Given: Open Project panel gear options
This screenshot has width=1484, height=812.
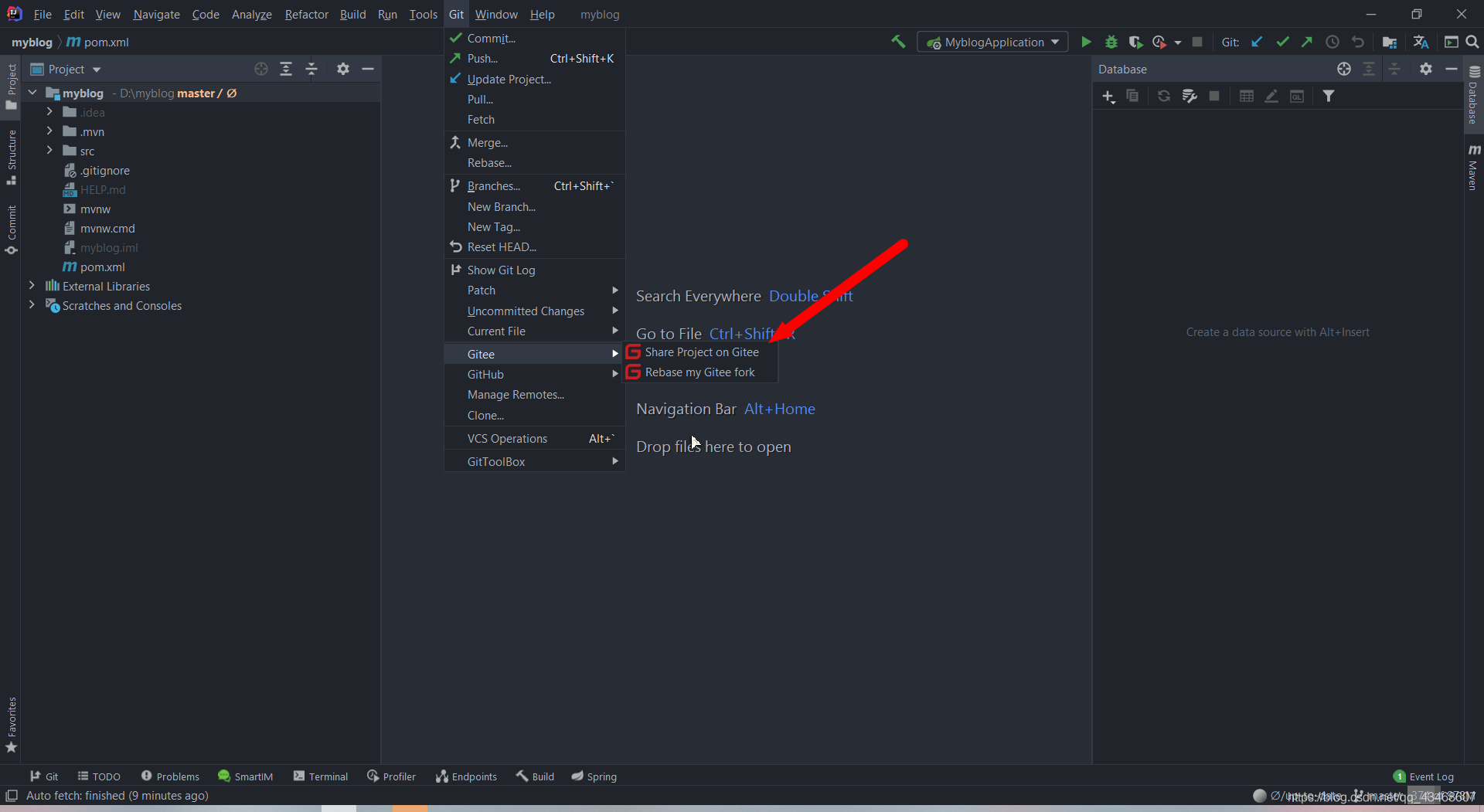Looking at the screenshot, I should [x=343, y=69].
